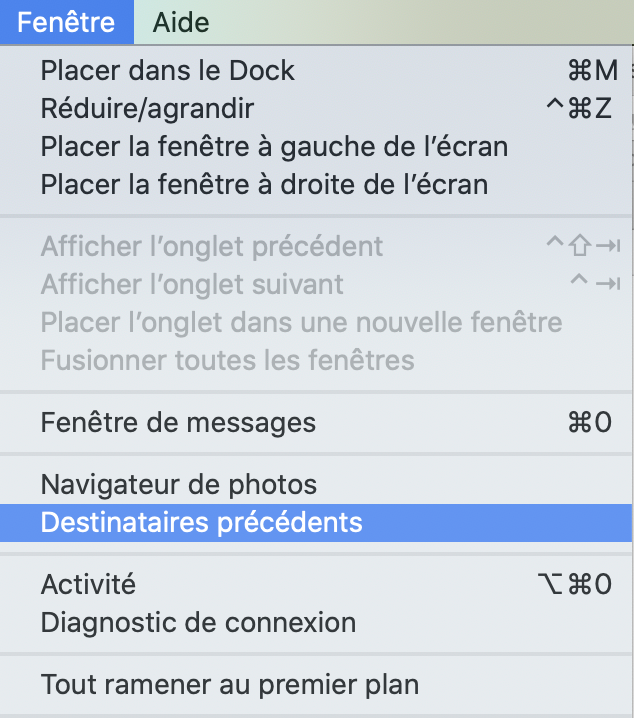Click the ⌘0 shortcut beside Fenêtre de messages
This screenshot has height=718, width=634.
click(x=589, y=423)
